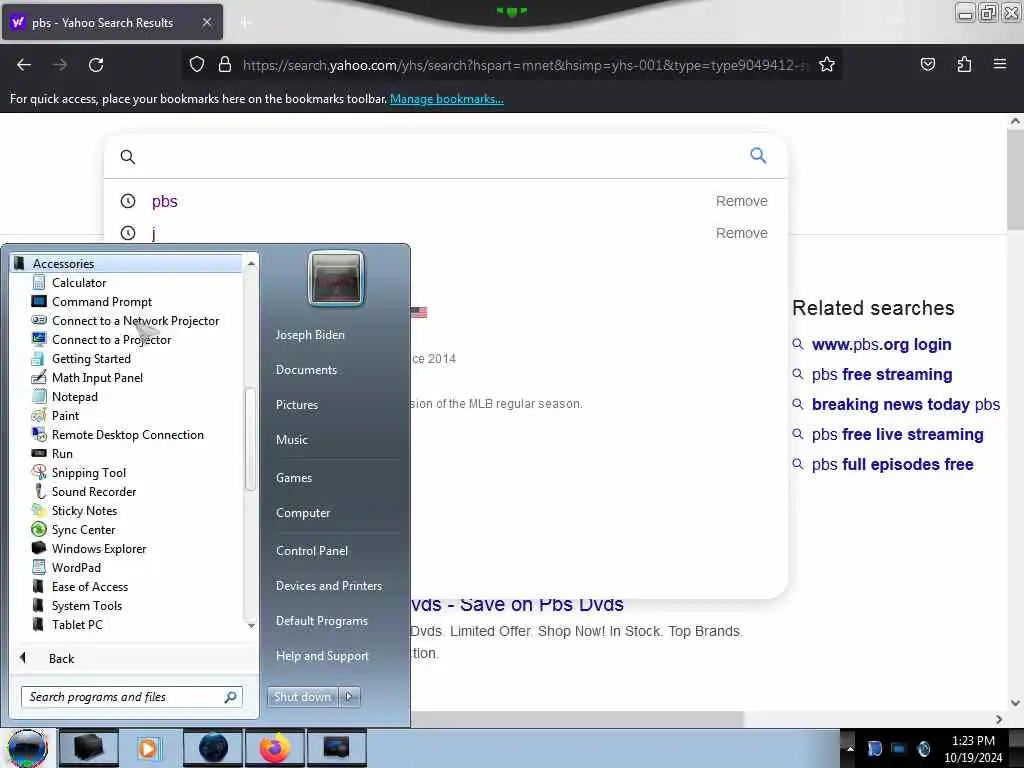Open WordPad
This screenshot has width=1024, height=768.
(76, 567)
